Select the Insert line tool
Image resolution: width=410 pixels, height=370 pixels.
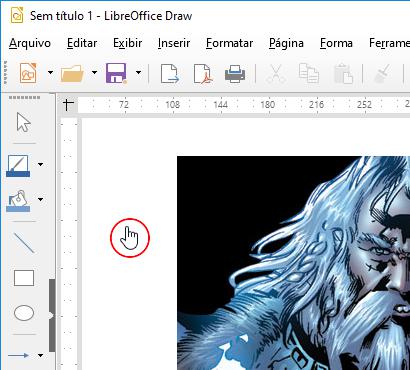pos(24,243)
